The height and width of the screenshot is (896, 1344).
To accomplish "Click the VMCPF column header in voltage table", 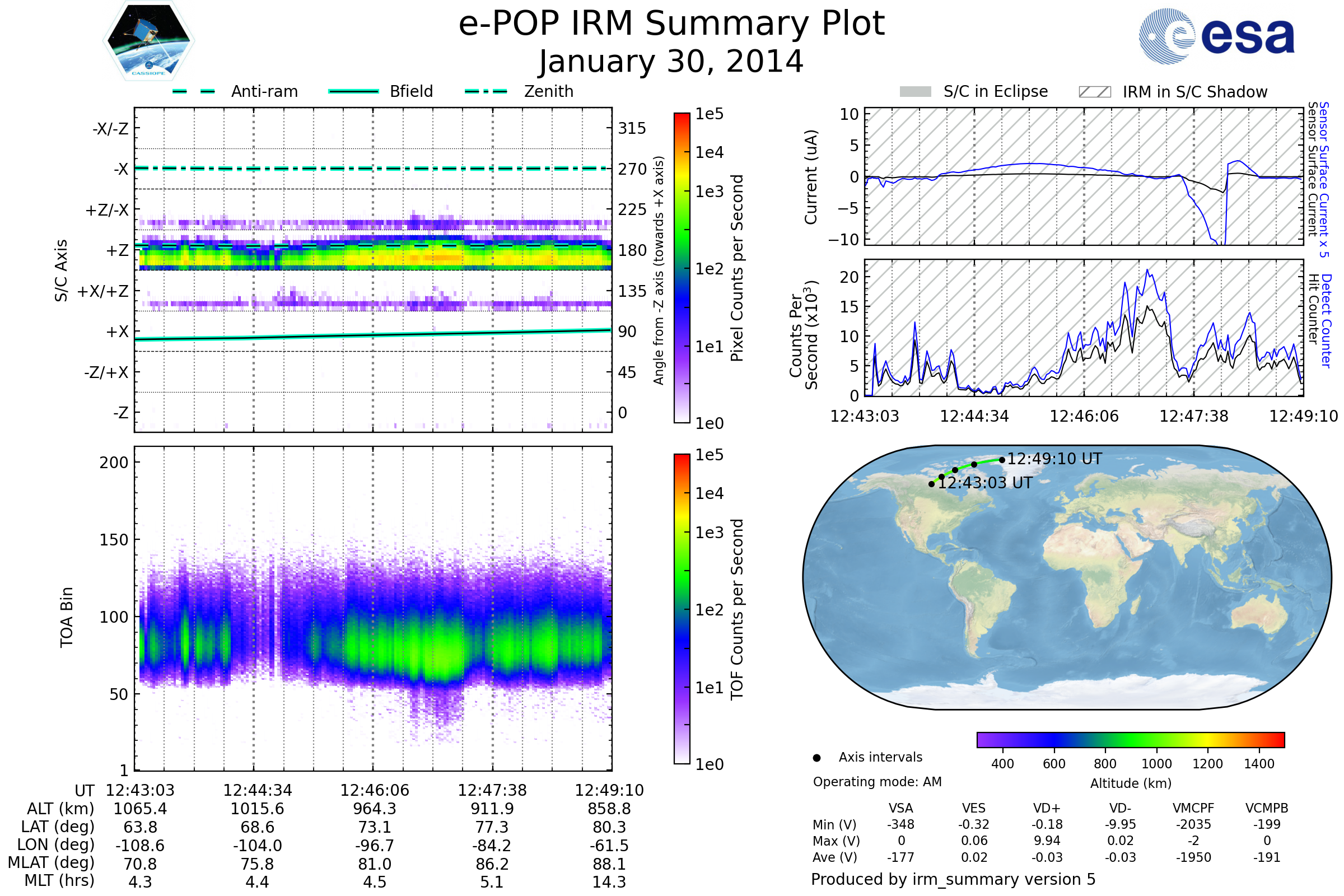I will (x=1193, y=809).
